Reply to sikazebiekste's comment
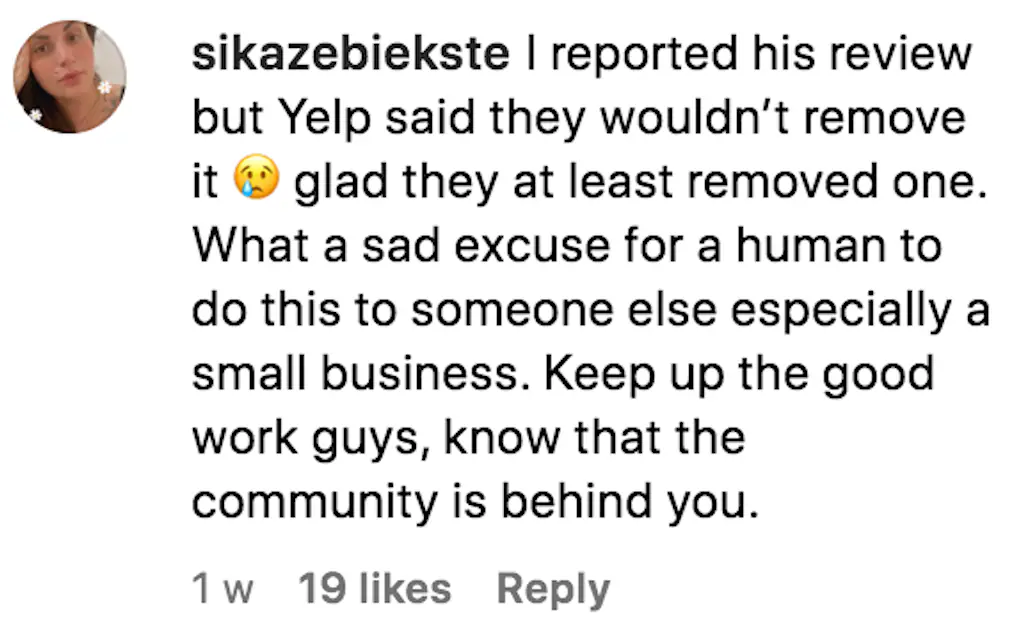Viewport: 1024px width, 629px height. pos(553,589)
